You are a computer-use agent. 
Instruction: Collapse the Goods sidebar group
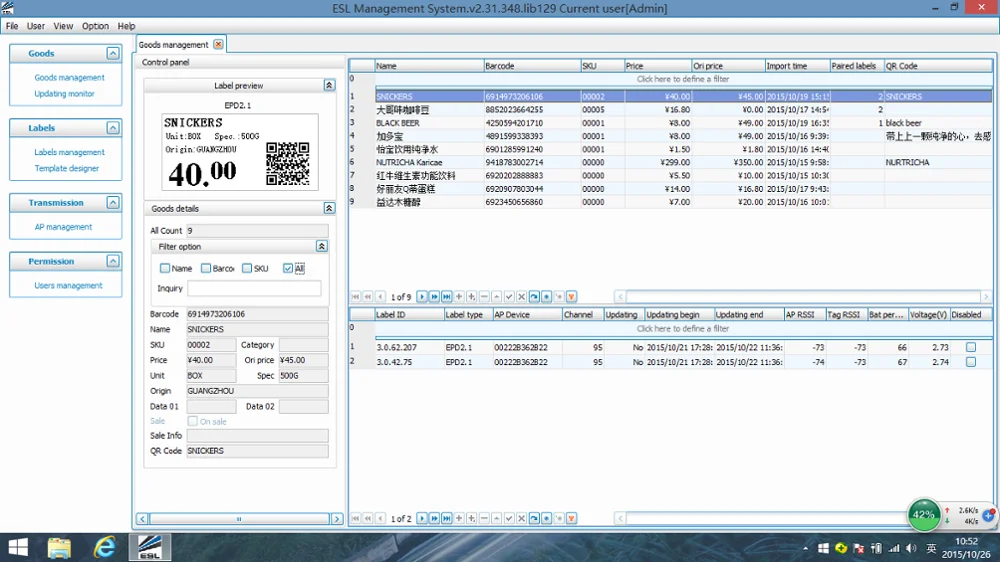[113, 54]
